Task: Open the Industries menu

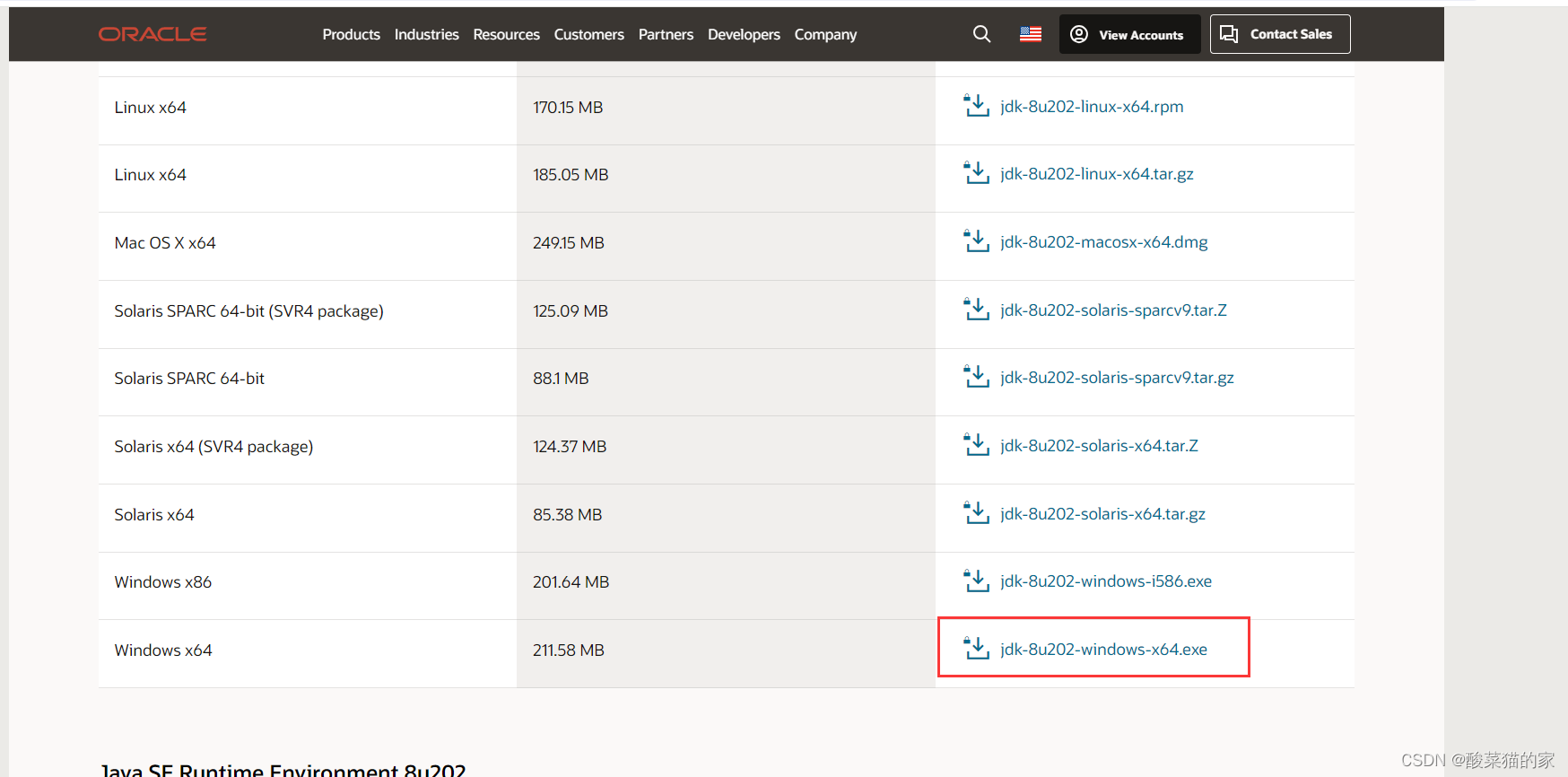Action: click(x=426, y=34)
